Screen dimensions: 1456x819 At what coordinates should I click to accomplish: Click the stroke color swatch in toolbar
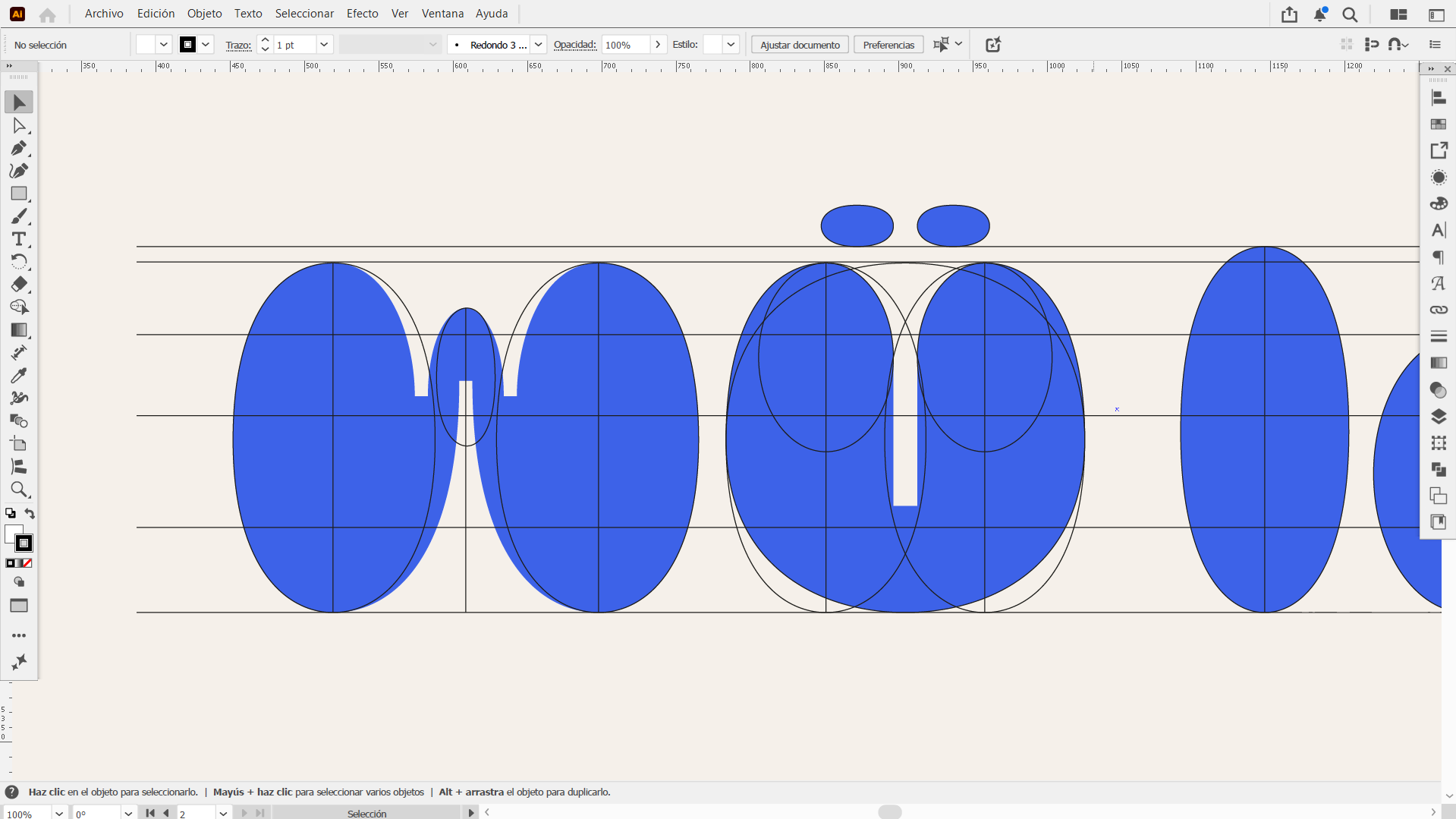[x=24, y=543]
